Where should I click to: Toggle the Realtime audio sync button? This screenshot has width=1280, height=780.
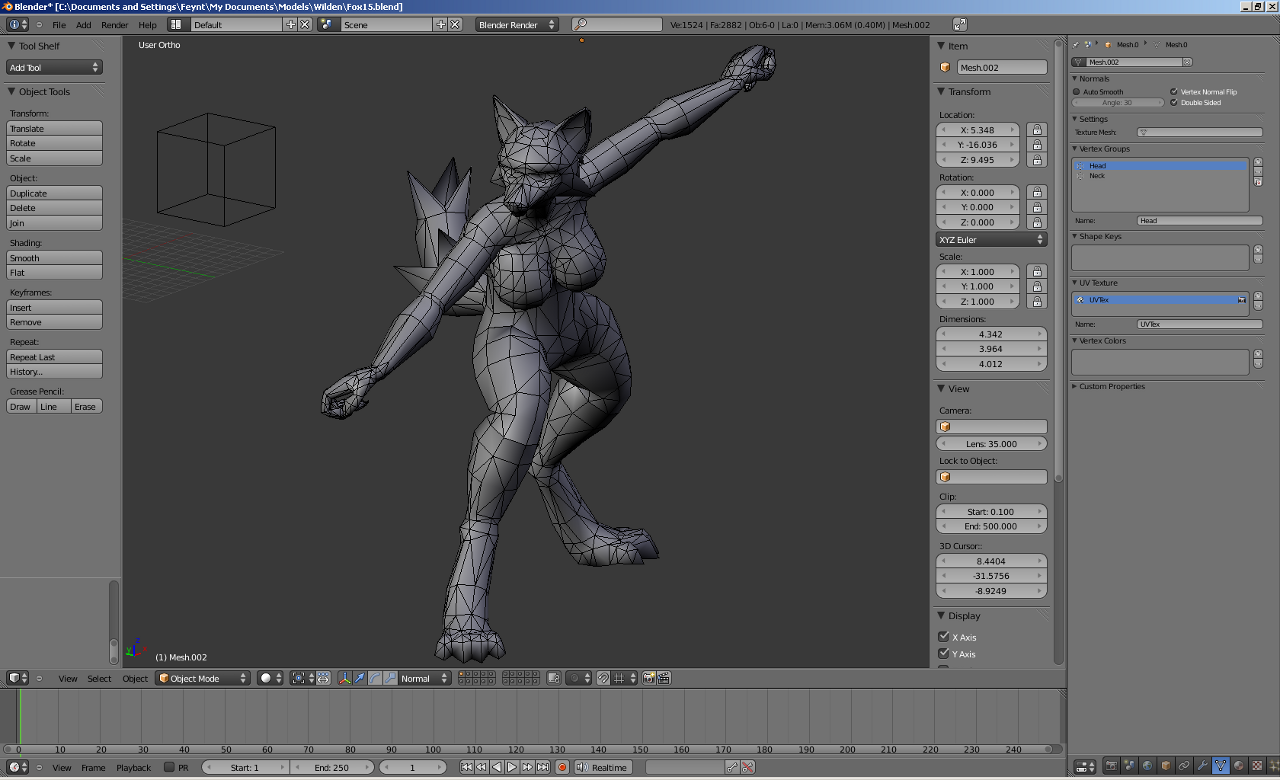pyautogui.click(x=601, y=767)
